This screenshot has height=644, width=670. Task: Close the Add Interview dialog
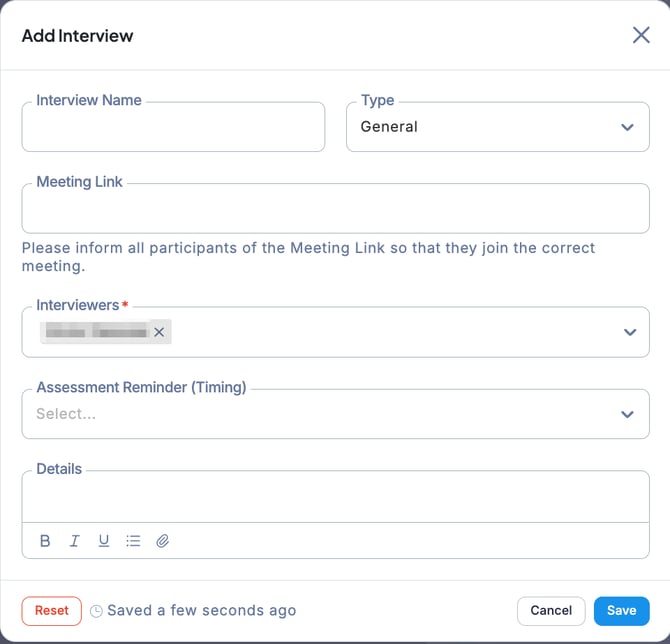point(641,35)
